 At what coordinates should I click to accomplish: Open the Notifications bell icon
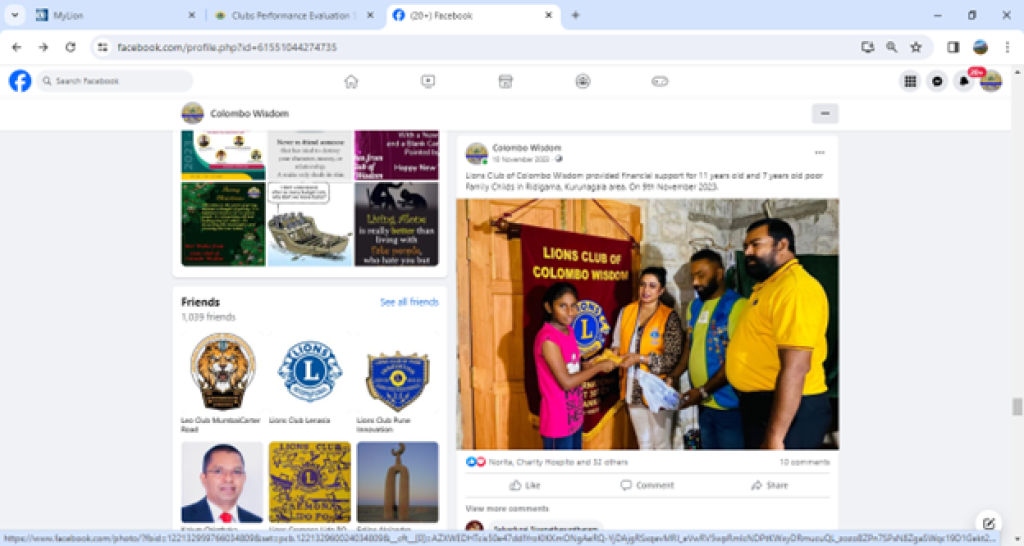964,81
